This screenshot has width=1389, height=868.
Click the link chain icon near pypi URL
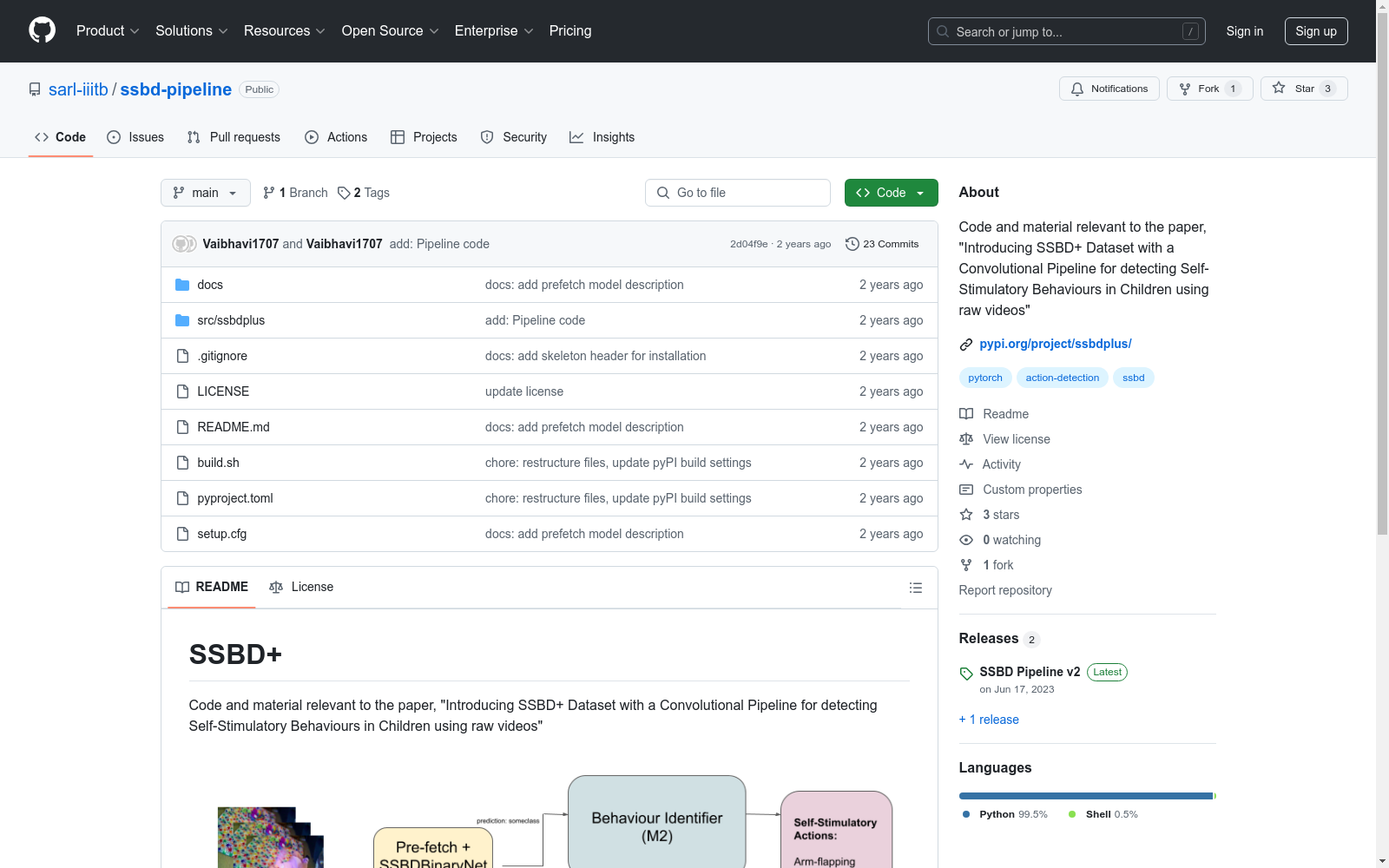pos(966,345)
